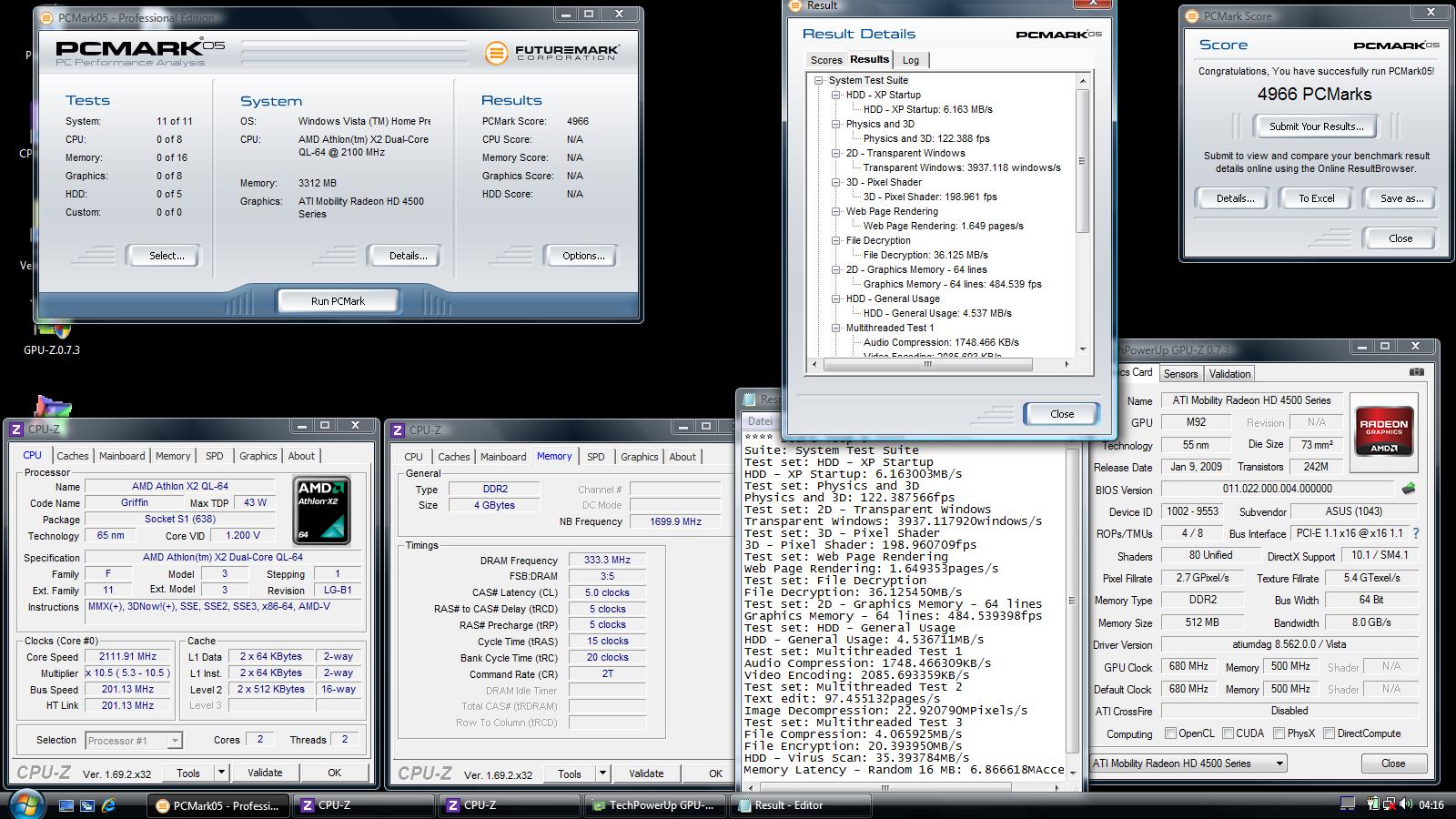Collapse the Web Page Rendering node
Screen dimensions: 1456x819
click(836, 211)
